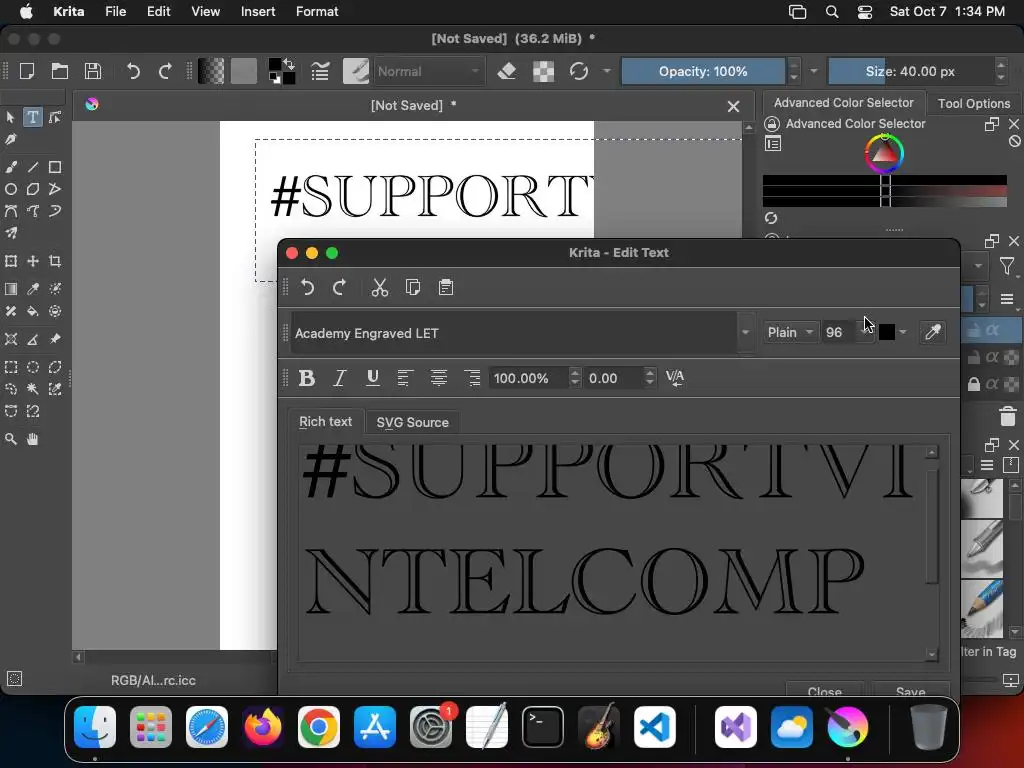Select the Zoom magnifier tool

click(10, 439)
